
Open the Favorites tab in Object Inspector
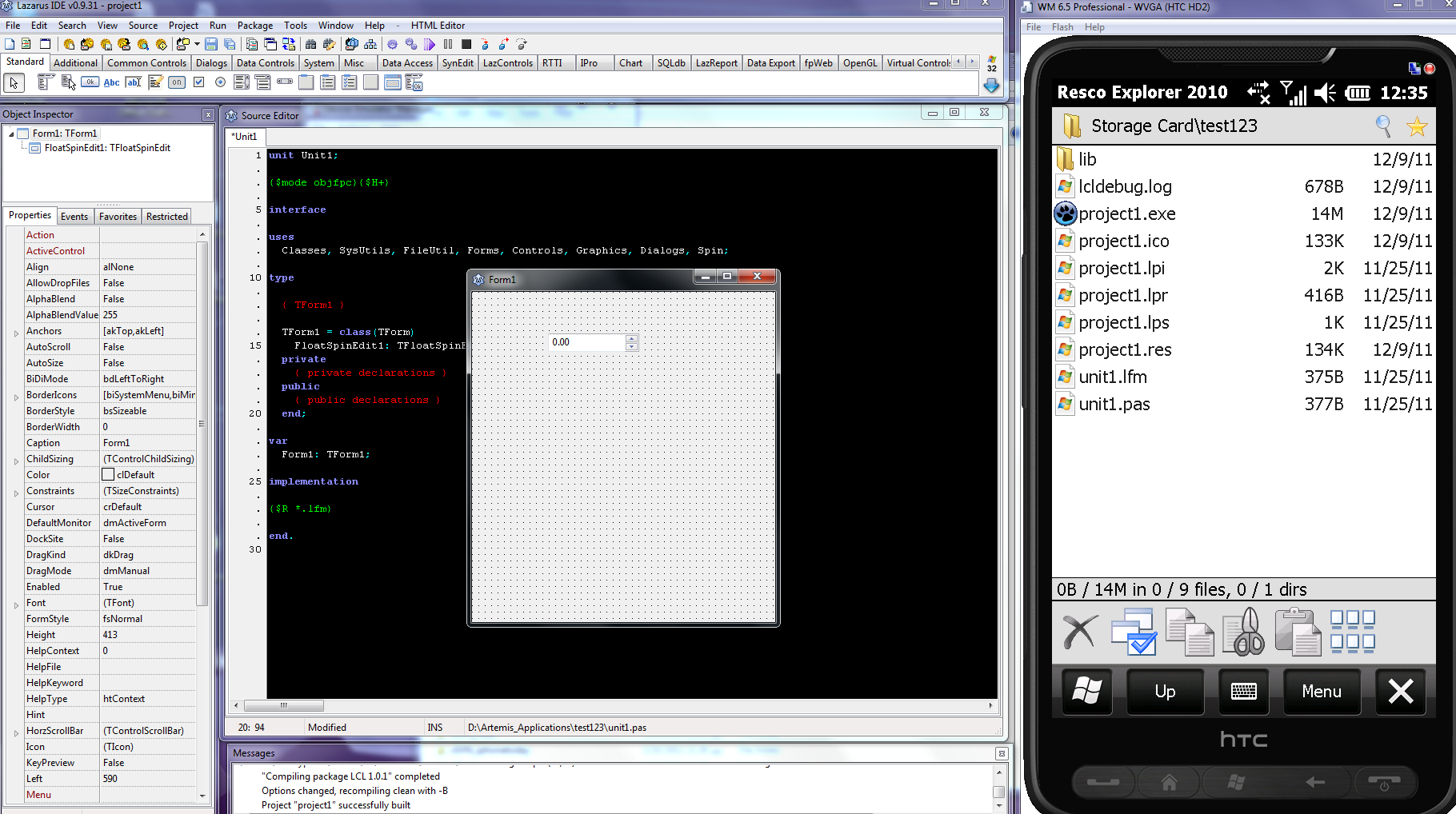pos(118,216)
